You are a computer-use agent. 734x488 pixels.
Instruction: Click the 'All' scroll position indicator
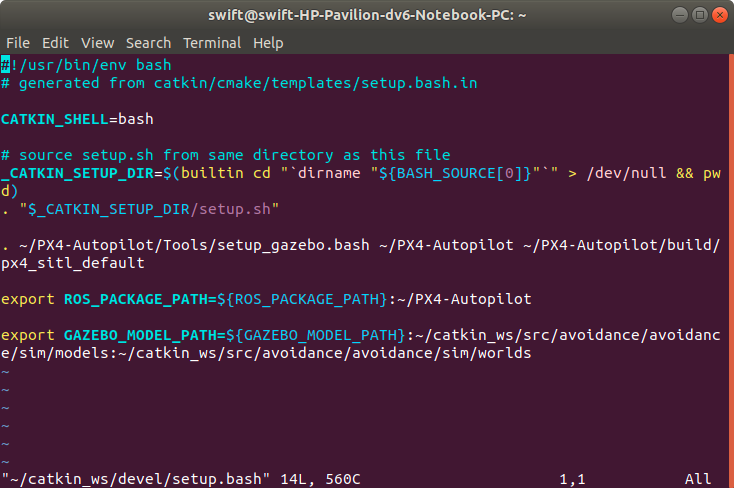[x=698, y=479]
